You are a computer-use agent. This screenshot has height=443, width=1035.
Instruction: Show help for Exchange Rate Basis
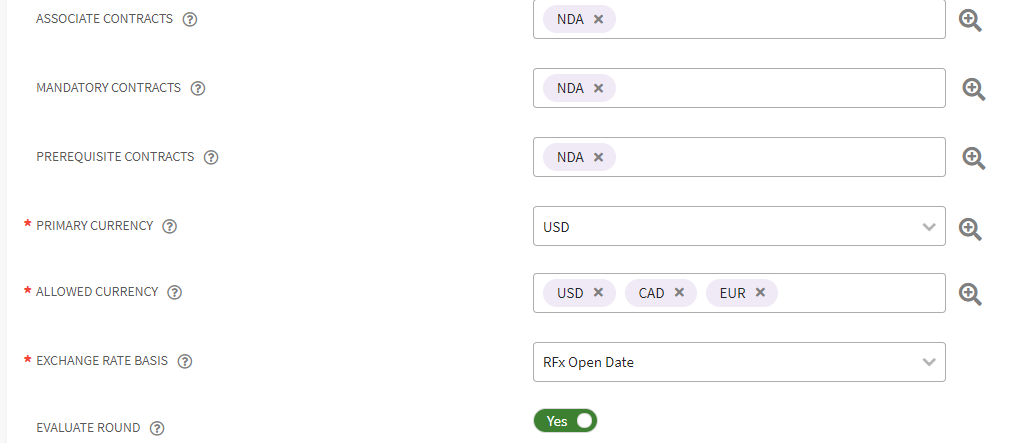(x=185, y=362)
